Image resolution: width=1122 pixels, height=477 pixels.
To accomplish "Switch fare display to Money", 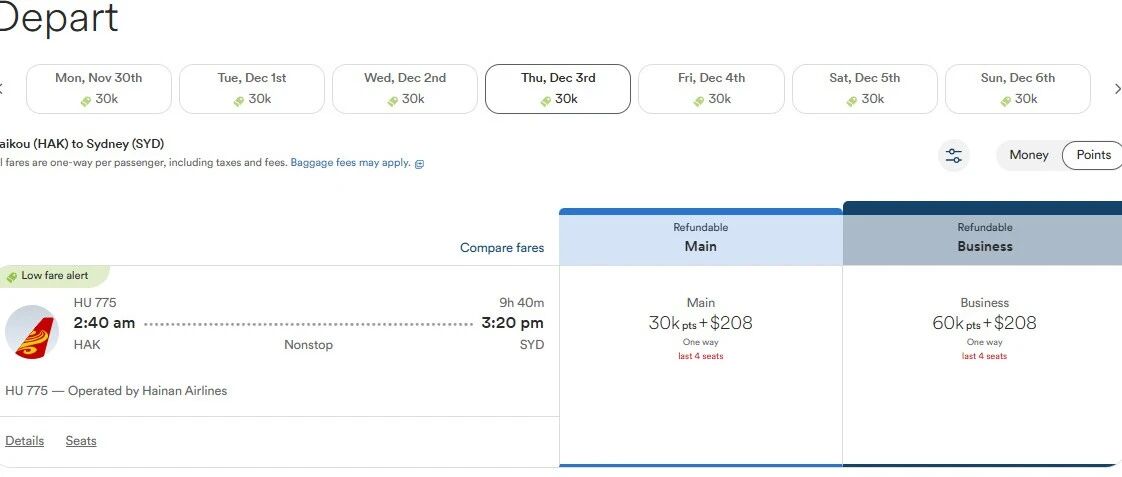I will coord(1028,155).
